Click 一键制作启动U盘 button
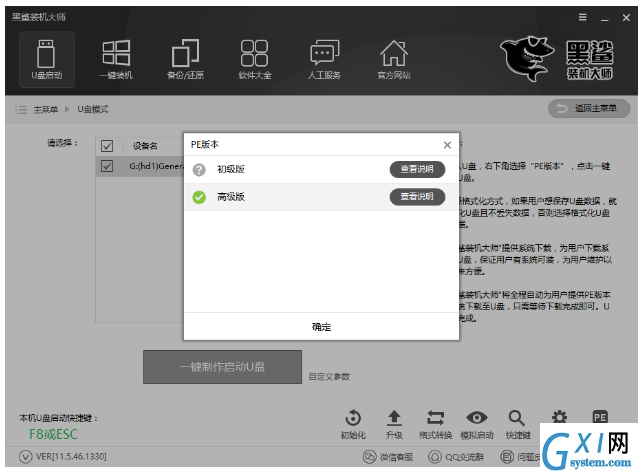 tap(222, 367)
